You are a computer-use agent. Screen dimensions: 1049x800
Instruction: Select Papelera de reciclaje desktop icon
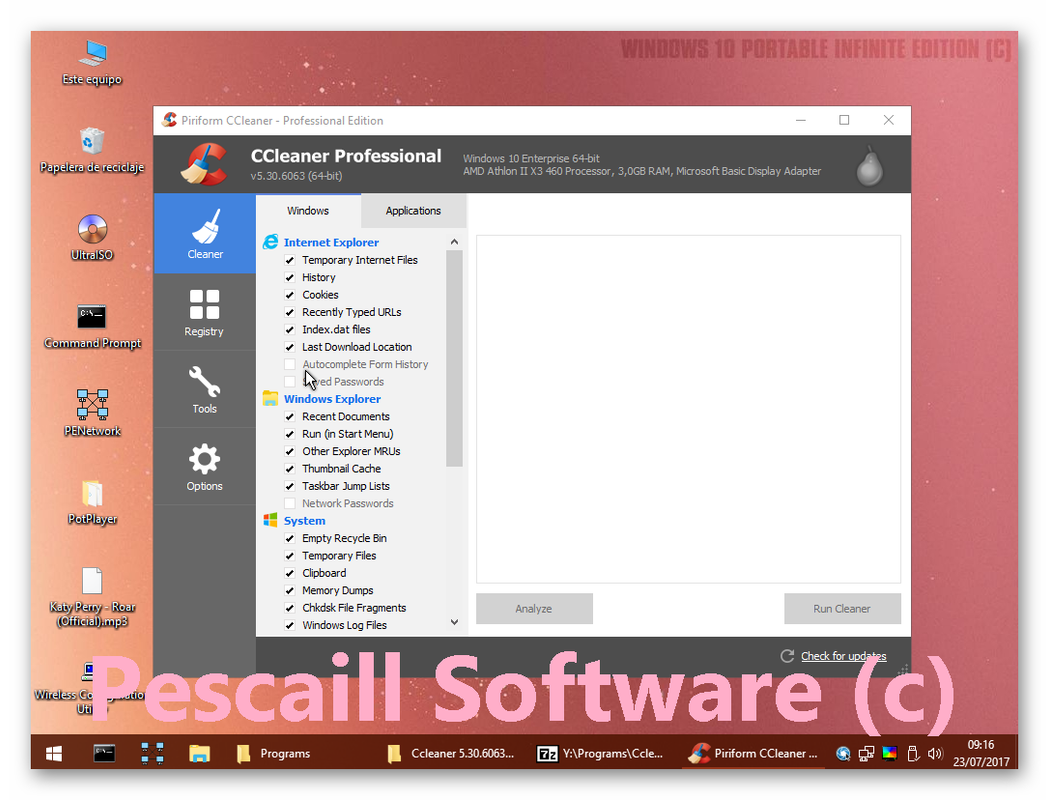point(92,151)
